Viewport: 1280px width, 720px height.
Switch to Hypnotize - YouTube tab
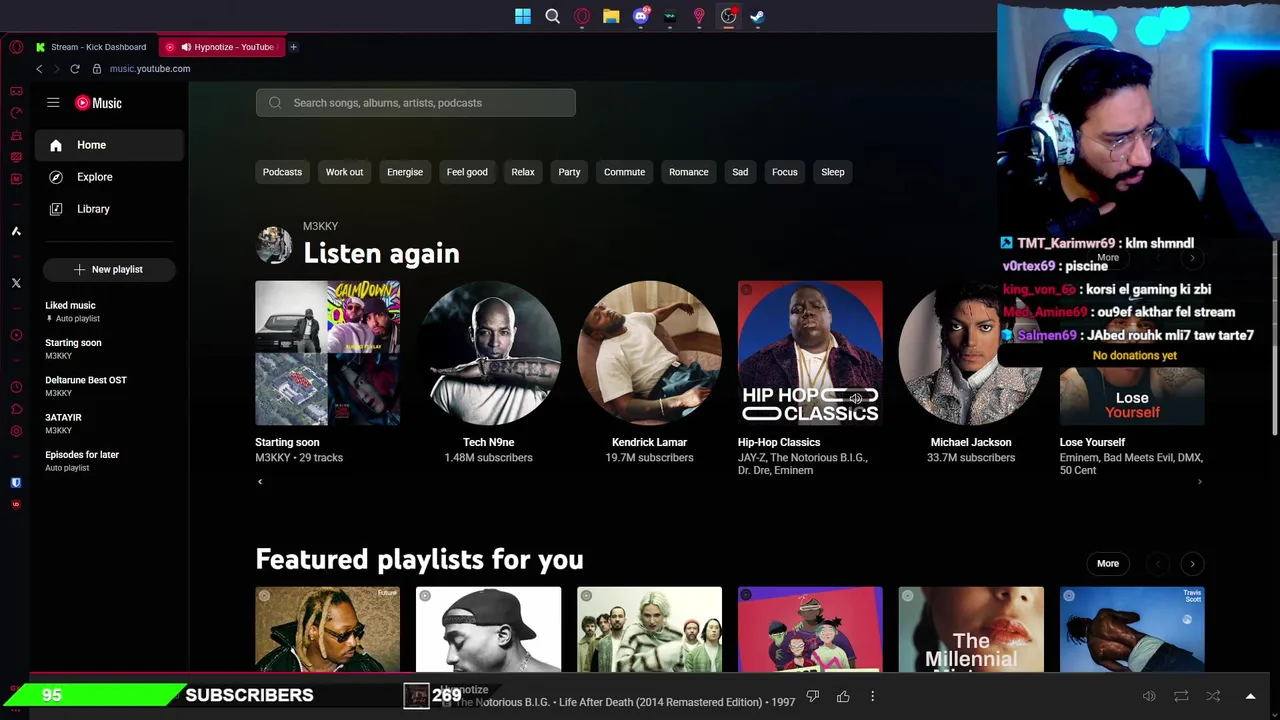(x=222, y=47)
